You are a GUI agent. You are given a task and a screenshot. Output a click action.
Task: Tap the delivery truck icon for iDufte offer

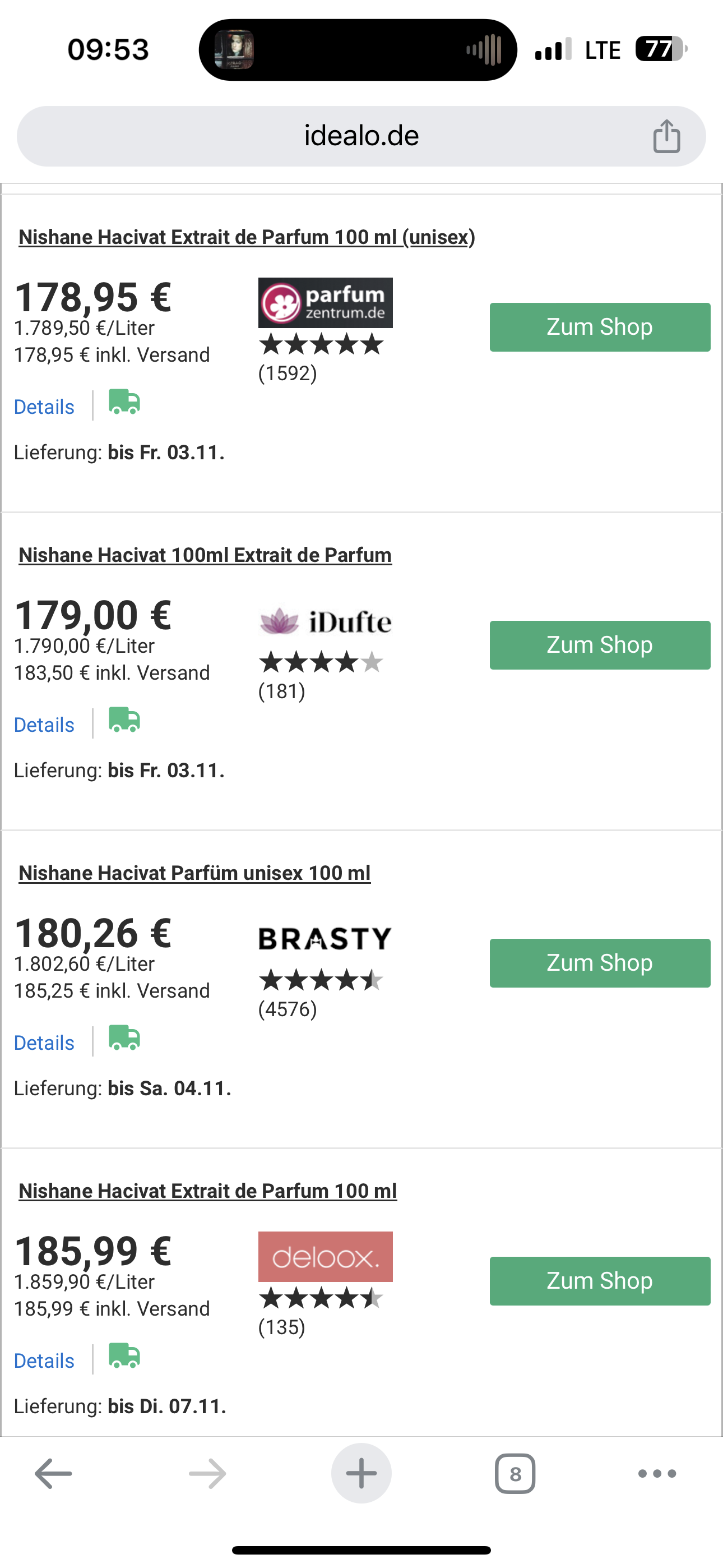(x=125, y=720)
